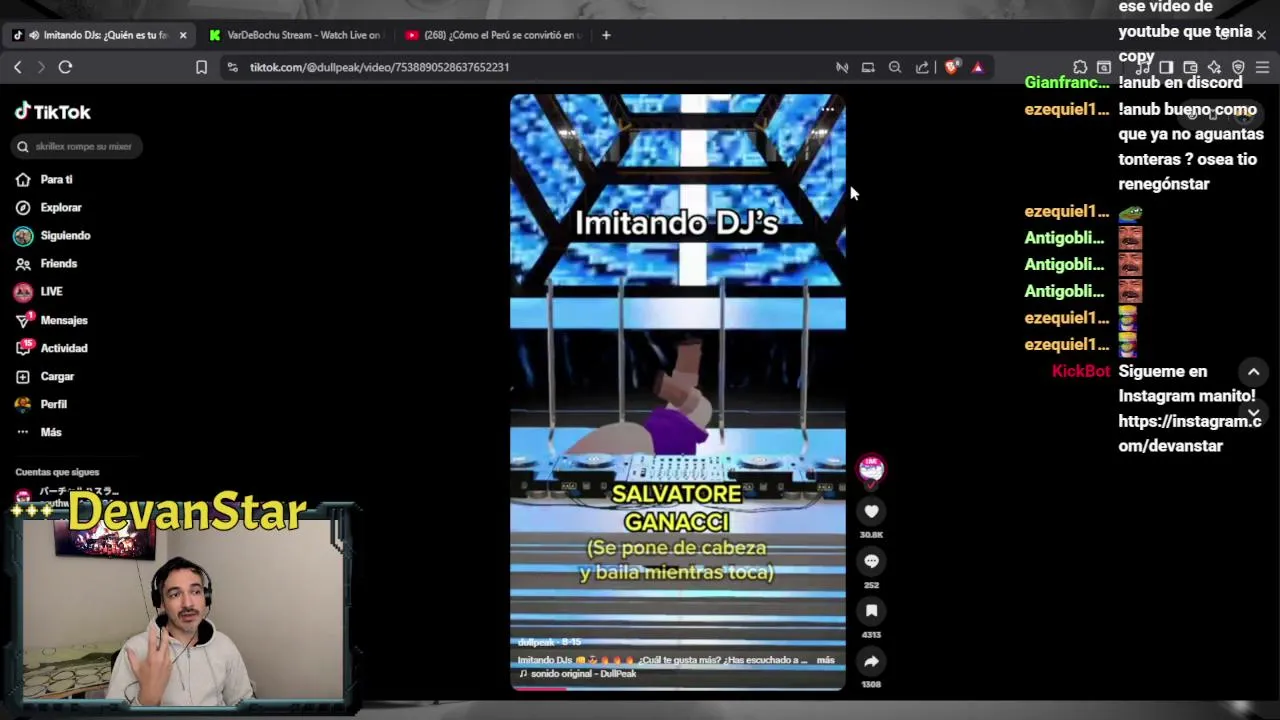
Task: Switch to Cómo el Perú YouTube tab
Action: click(494, 35)
